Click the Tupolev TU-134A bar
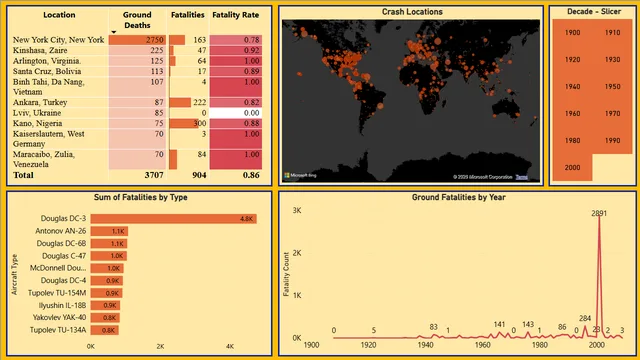The width and height of the screenshot is (640, 360). click(x=104, y=330)
